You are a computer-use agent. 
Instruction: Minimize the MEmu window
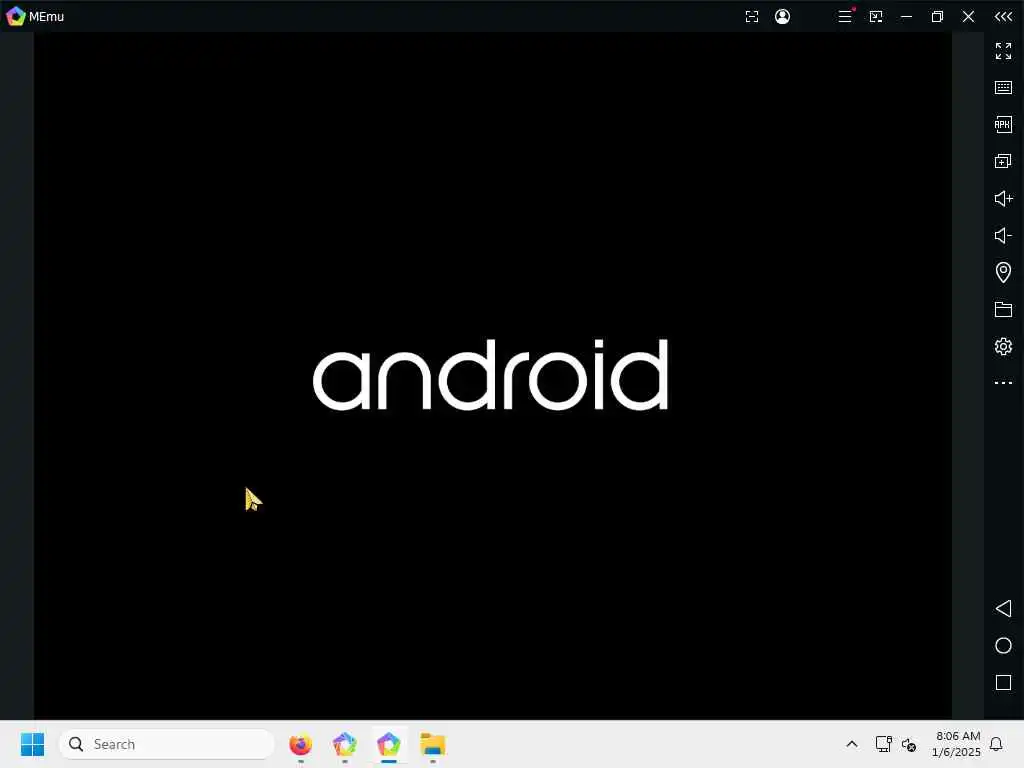pos(906,16)
